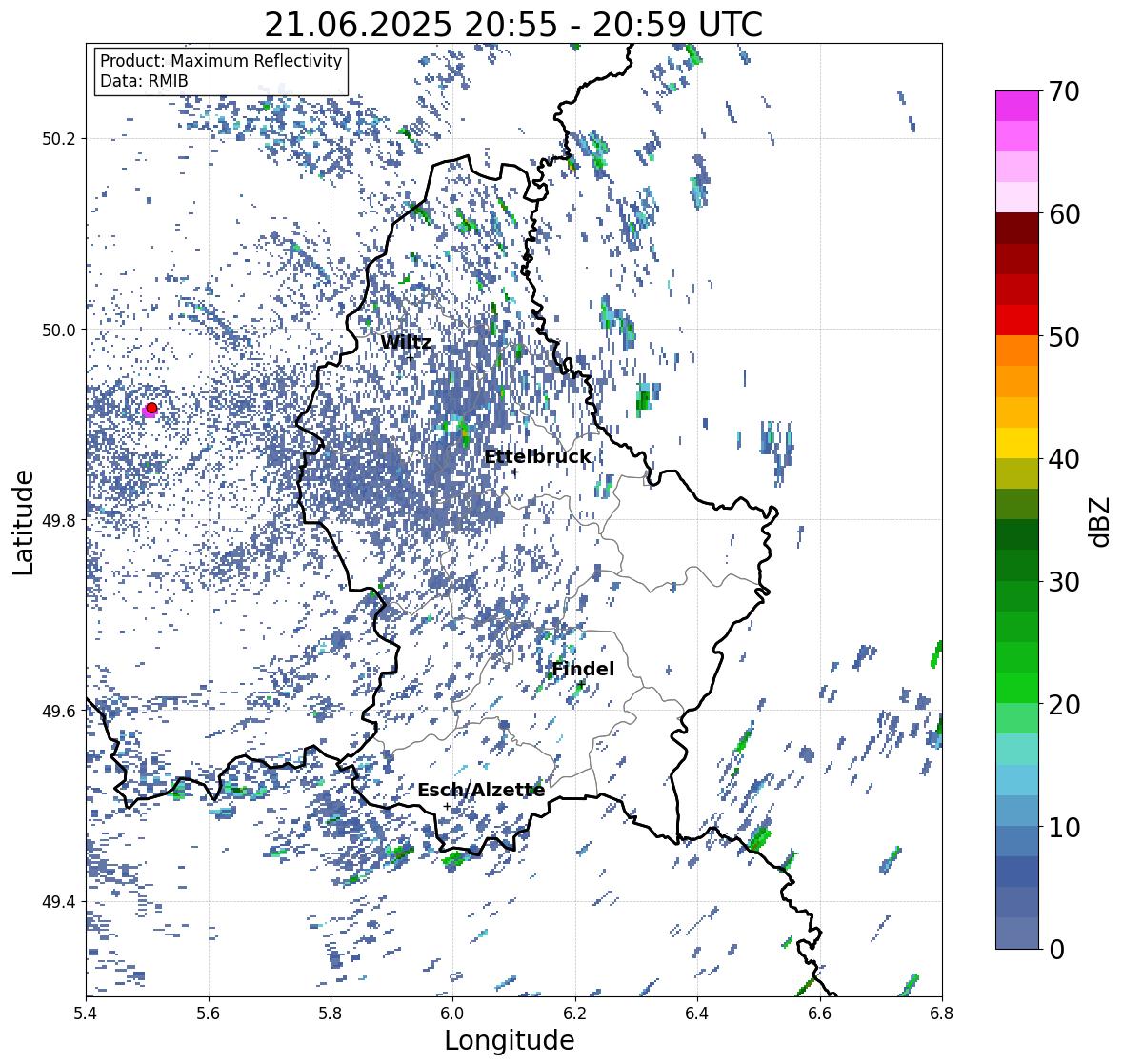
Task: Click the Wiltz city label
Action: point(406,342)
